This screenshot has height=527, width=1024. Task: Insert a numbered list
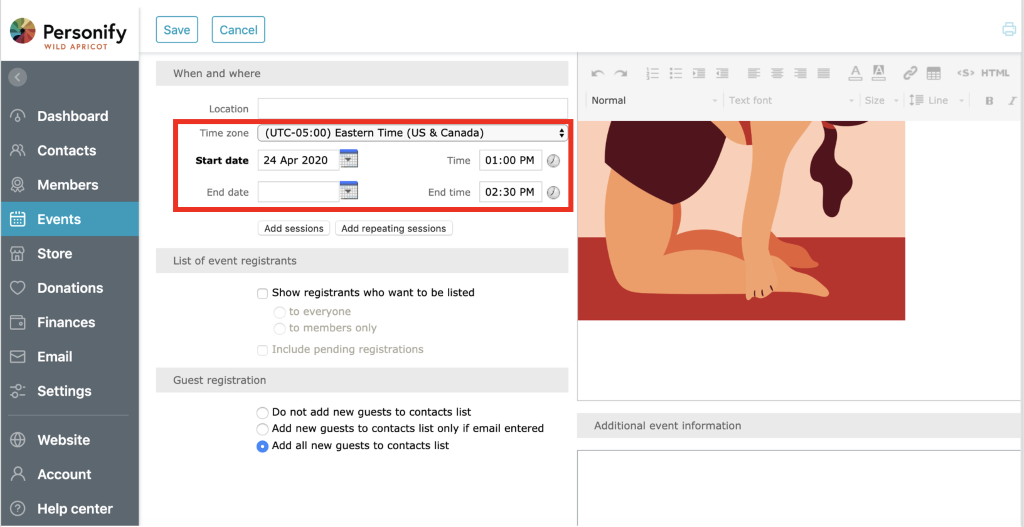pos(652,74)
